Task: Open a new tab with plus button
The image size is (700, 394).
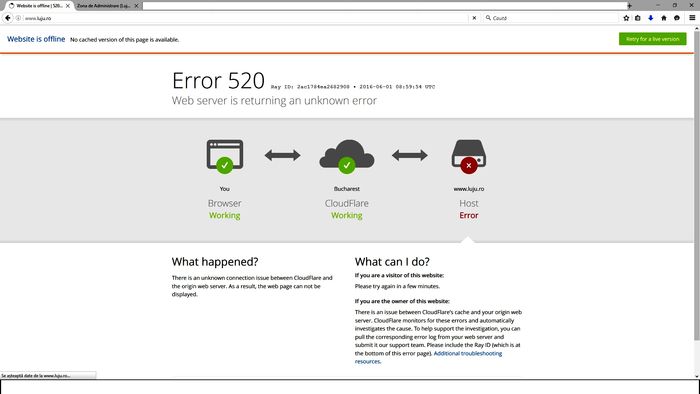Action: pyautogui.click(x=629, y=6)
